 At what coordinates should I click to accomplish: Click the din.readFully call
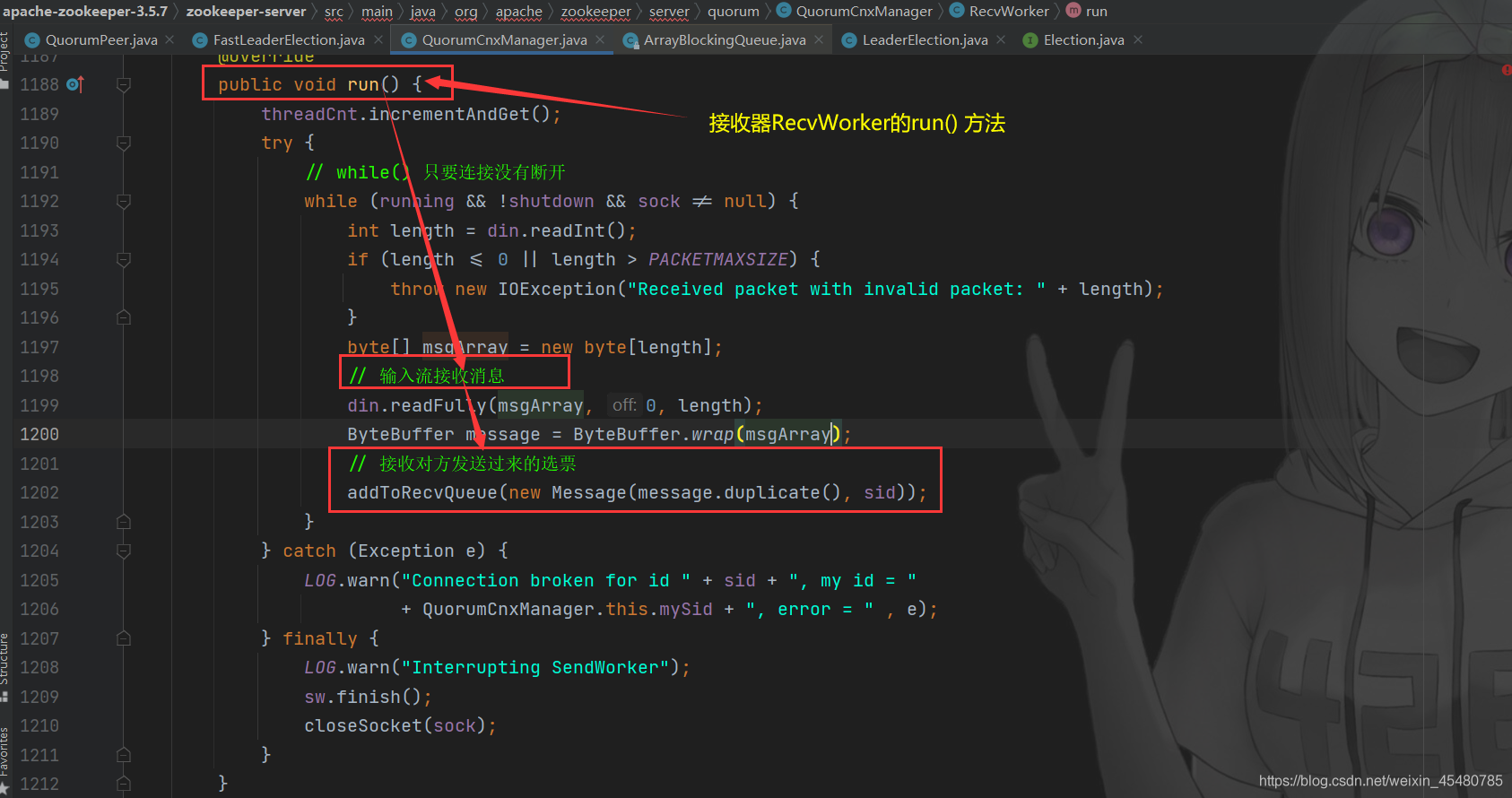tap(417, 405)
